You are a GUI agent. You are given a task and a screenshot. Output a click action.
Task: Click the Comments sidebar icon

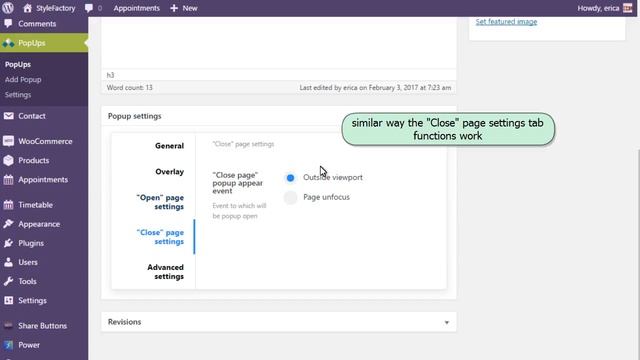tap(8, 24)
